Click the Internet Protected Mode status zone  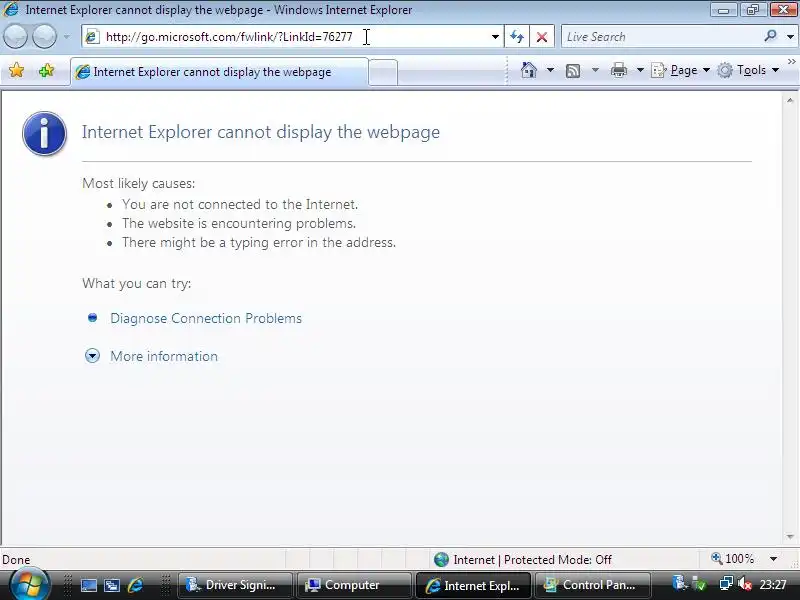(523, 560)
